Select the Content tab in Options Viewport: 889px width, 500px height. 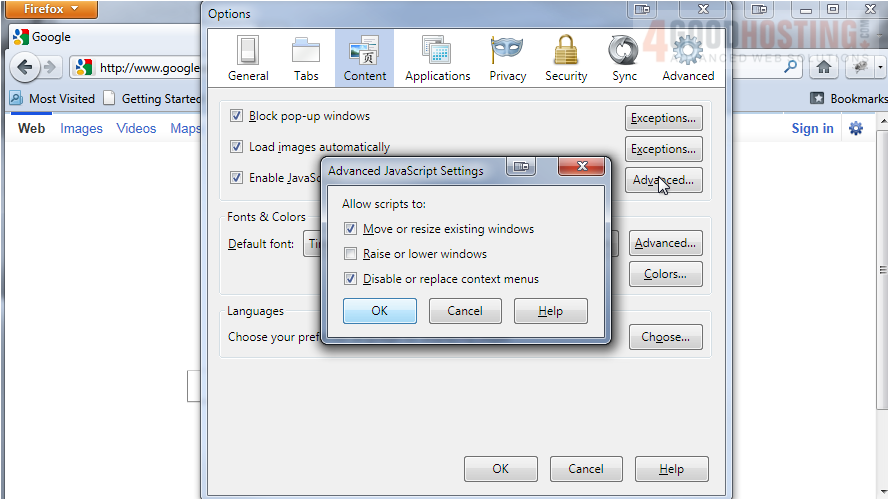pos(364,58)
